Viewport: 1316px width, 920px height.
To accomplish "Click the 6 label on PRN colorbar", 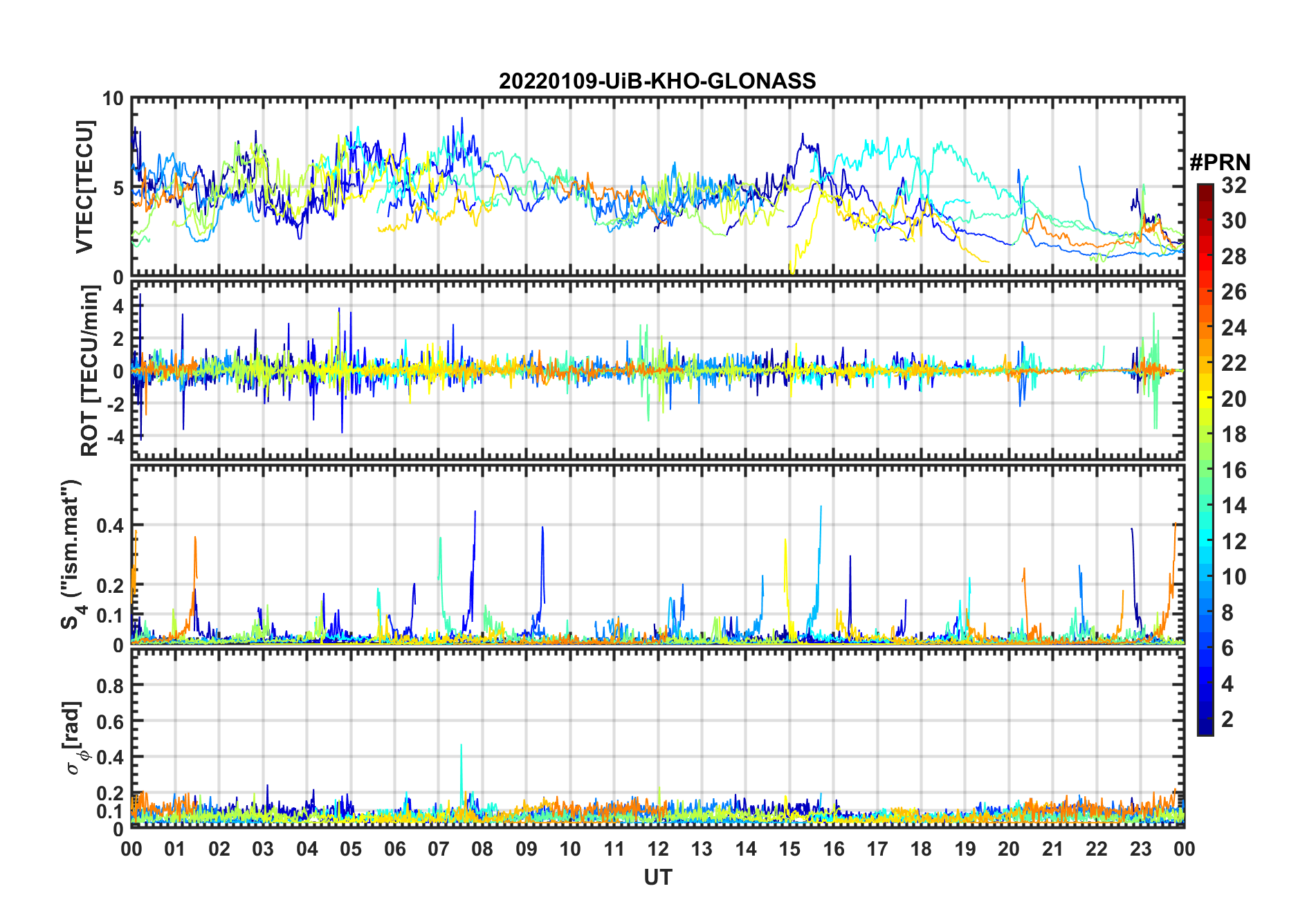I will click(1227, 648).
